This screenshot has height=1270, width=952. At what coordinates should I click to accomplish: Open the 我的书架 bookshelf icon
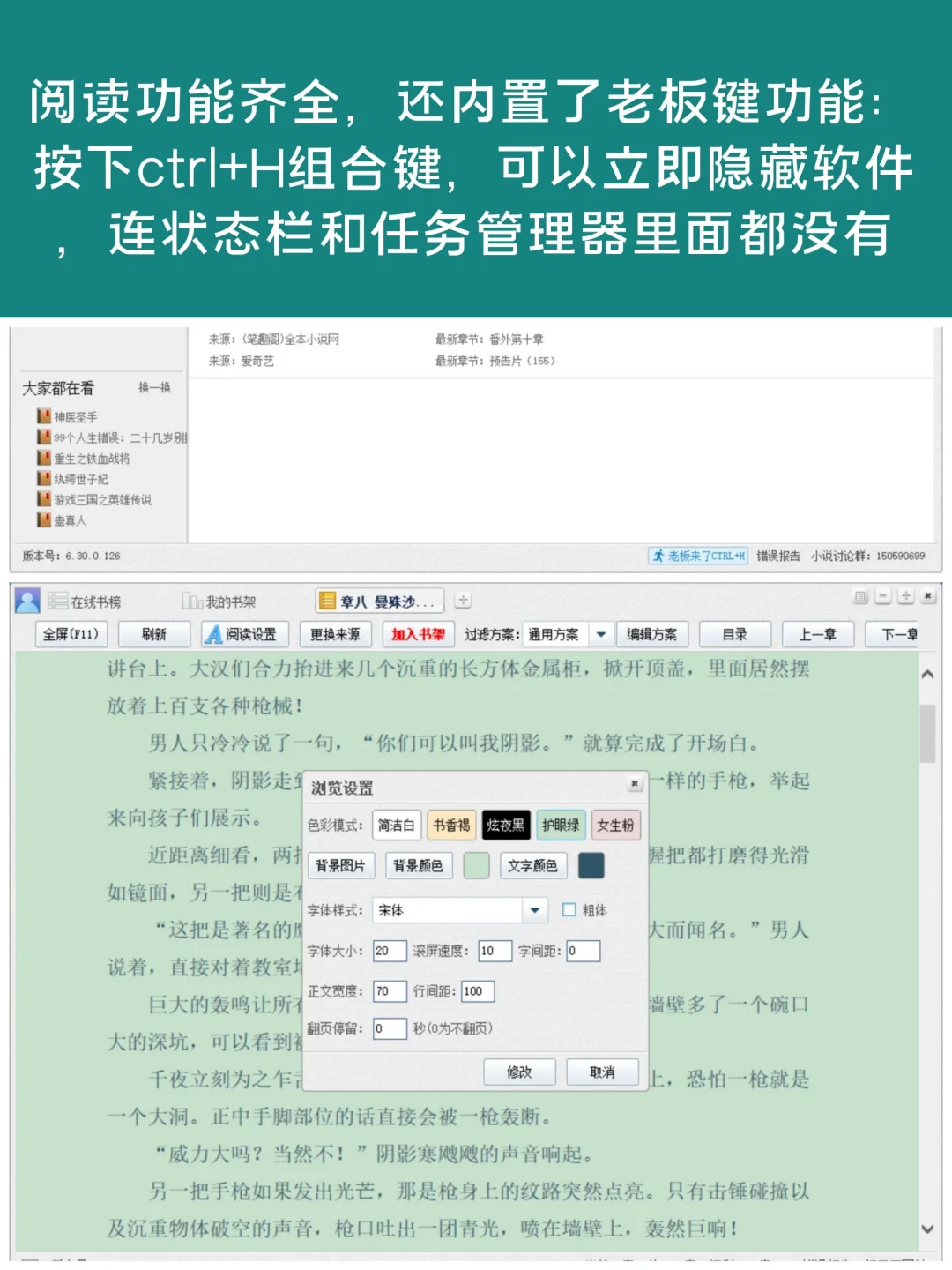coord(192,601)
